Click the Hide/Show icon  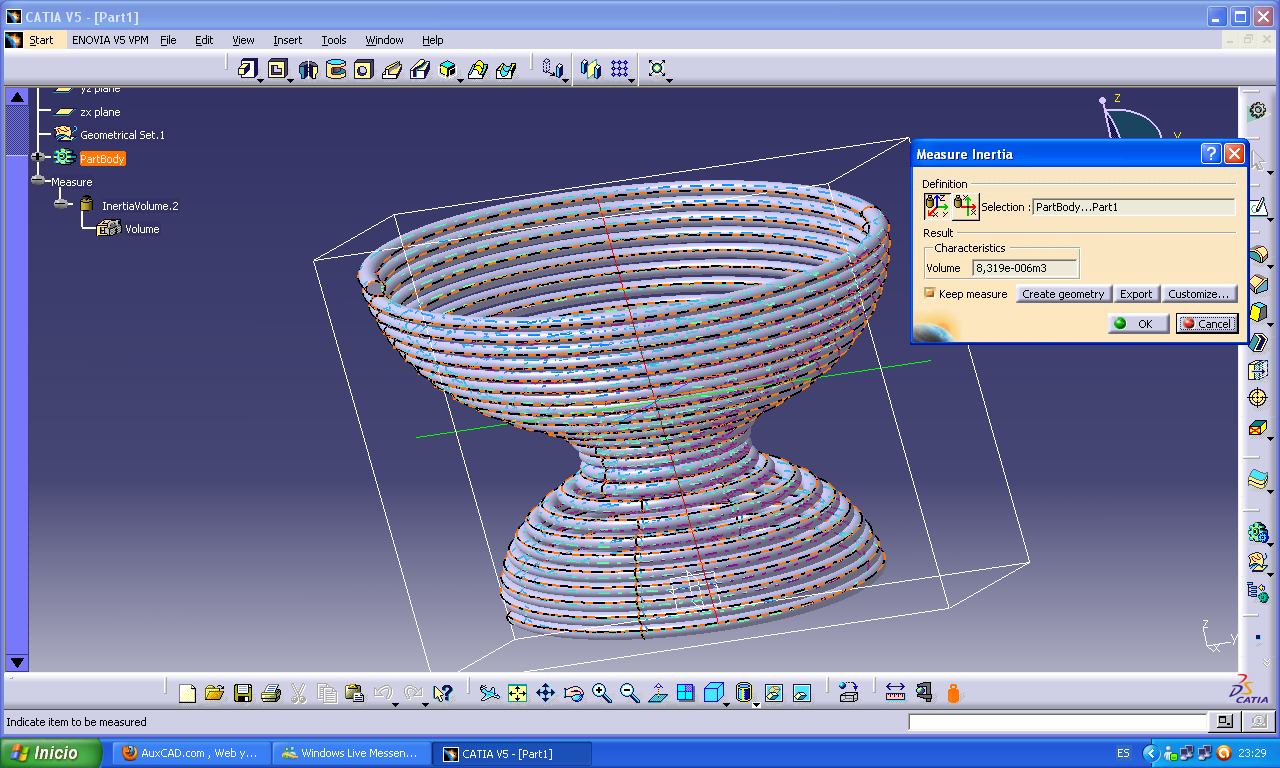point(773,692)
